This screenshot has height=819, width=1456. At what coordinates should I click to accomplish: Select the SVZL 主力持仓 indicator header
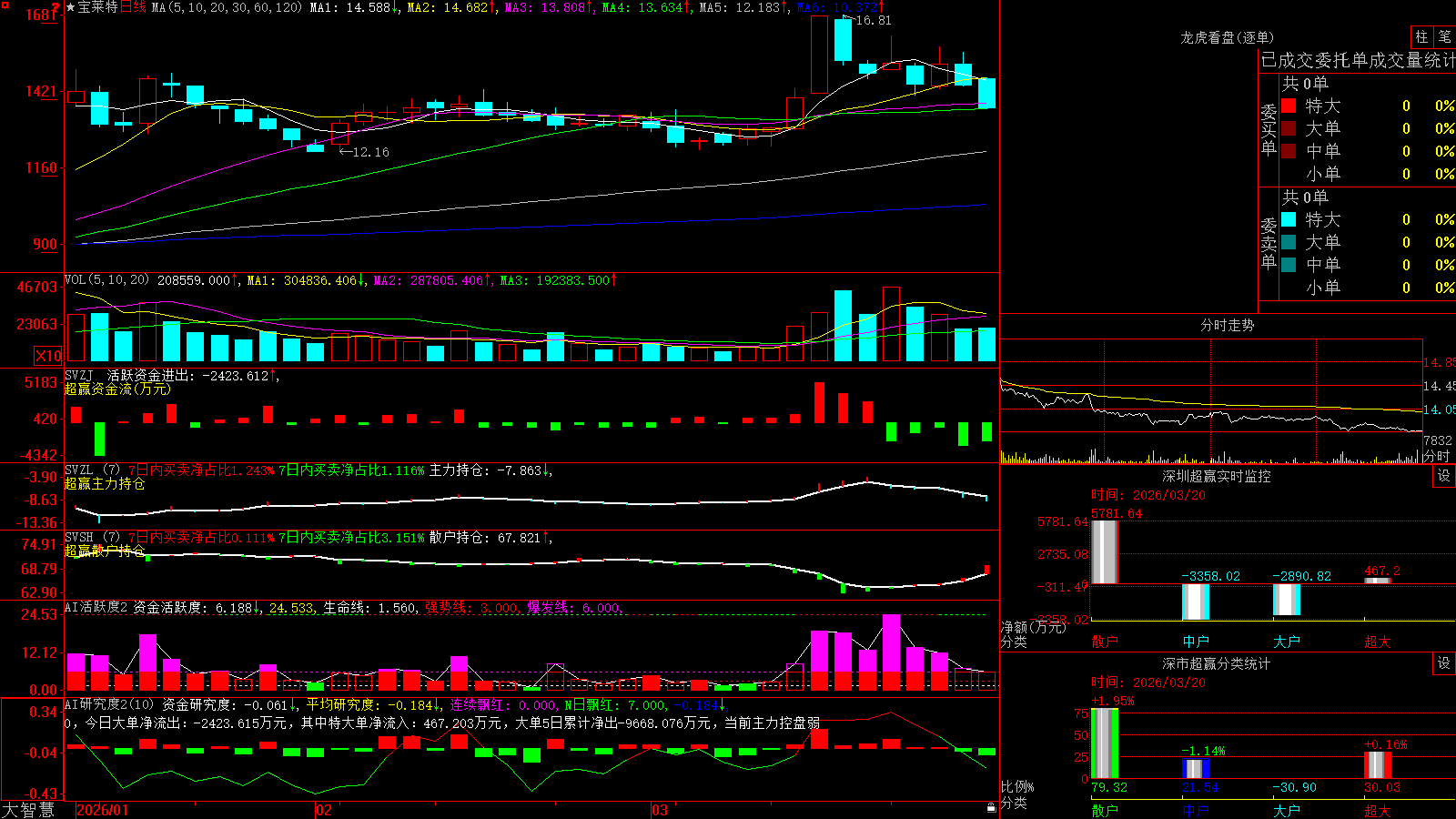92,470
